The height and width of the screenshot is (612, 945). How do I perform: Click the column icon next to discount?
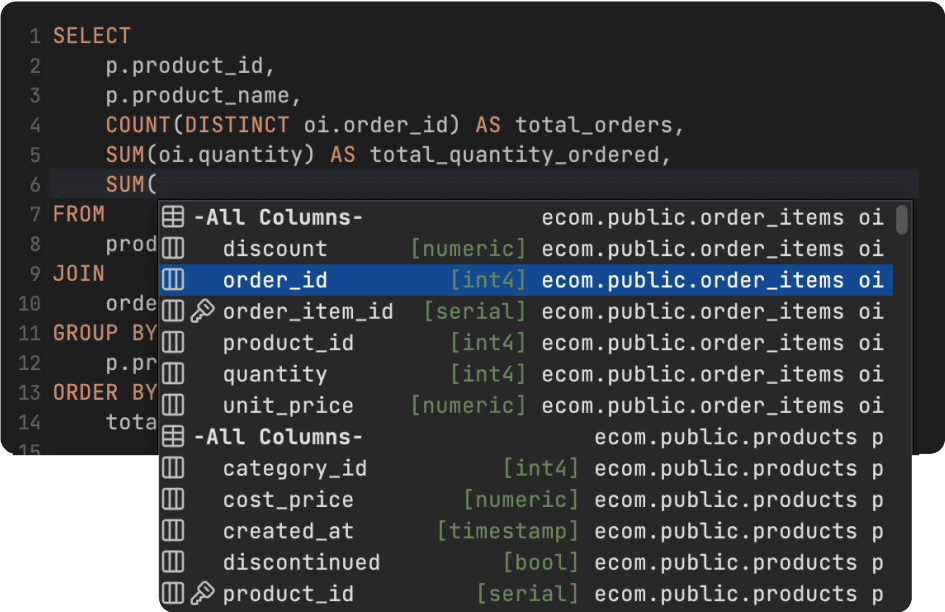coord(173,249)
